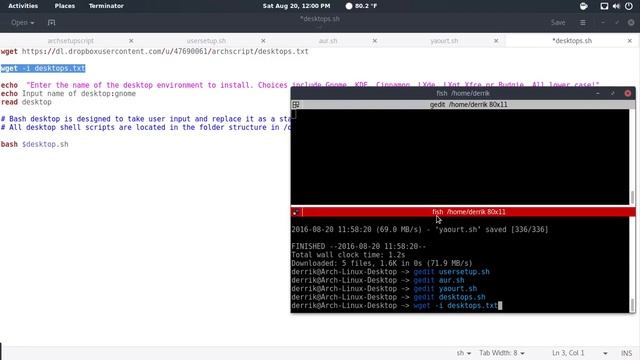Click the 'Total wall clock time: 1.2s' line
640x360 pixels.
click(x=348, y=255)
